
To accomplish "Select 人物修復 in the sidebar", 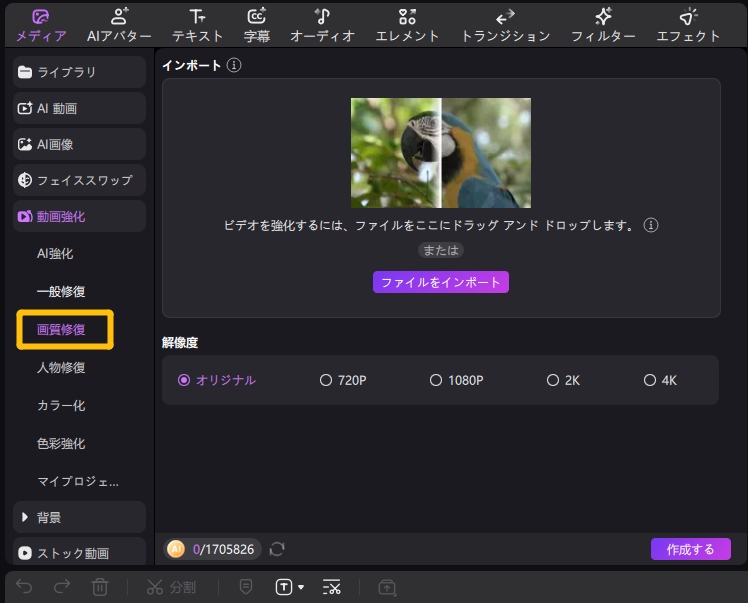I will tap(61, 368).
